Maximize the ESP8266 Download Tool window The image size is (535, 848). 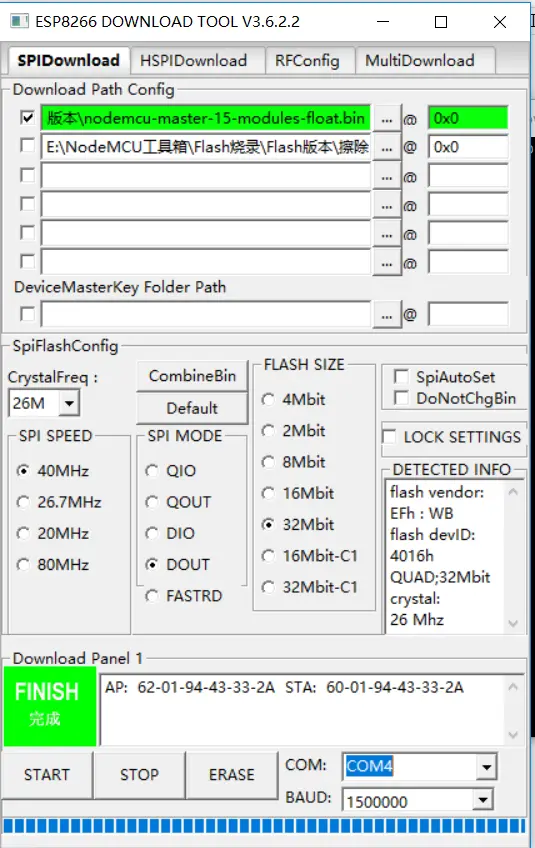point(441,22)
